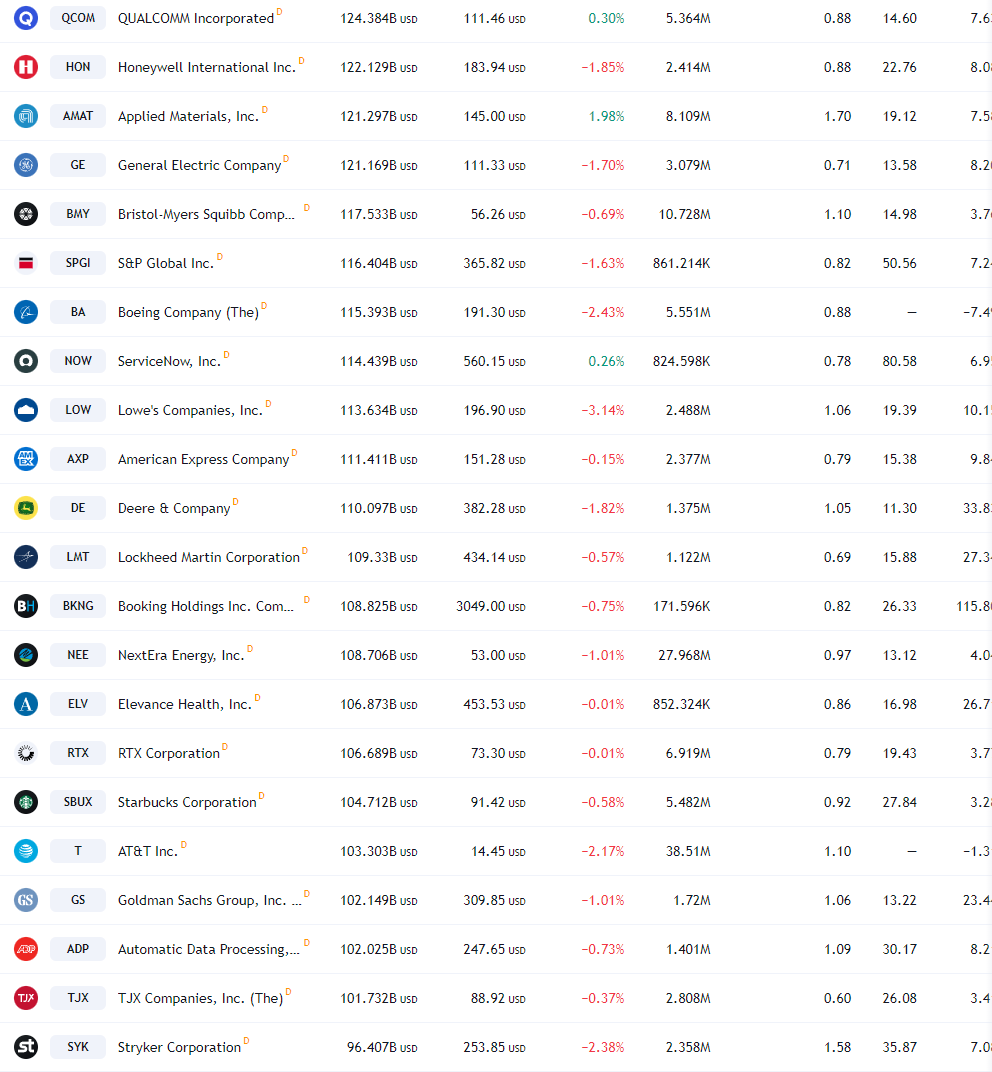992x1072 pixels.
Task: Click the ServiceNow logo icon
Action: (26, 361)
